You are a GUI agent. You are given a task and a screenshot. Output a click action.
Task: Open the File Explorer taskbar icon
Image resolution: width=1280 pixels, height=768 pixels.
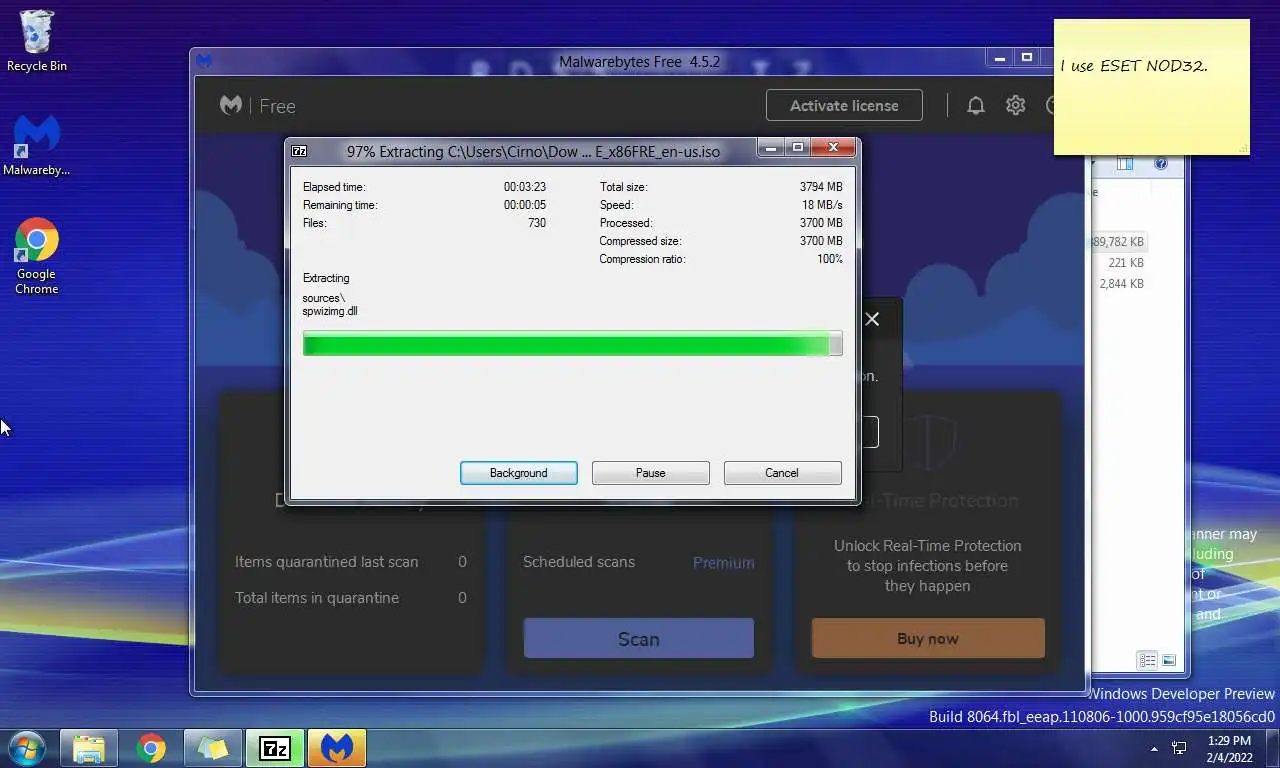tap(89, 748)
